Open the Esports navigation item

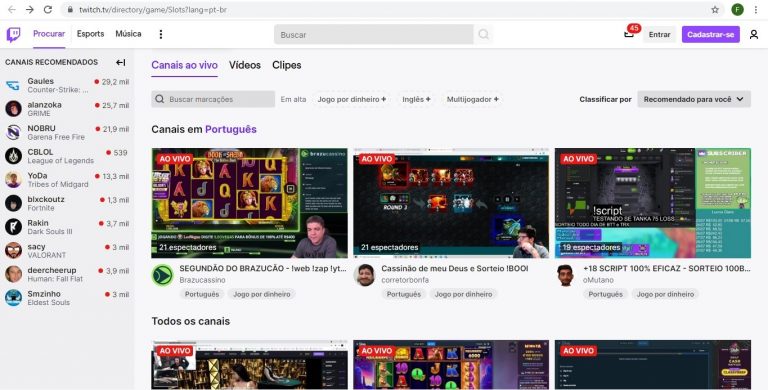pos(90,34)
